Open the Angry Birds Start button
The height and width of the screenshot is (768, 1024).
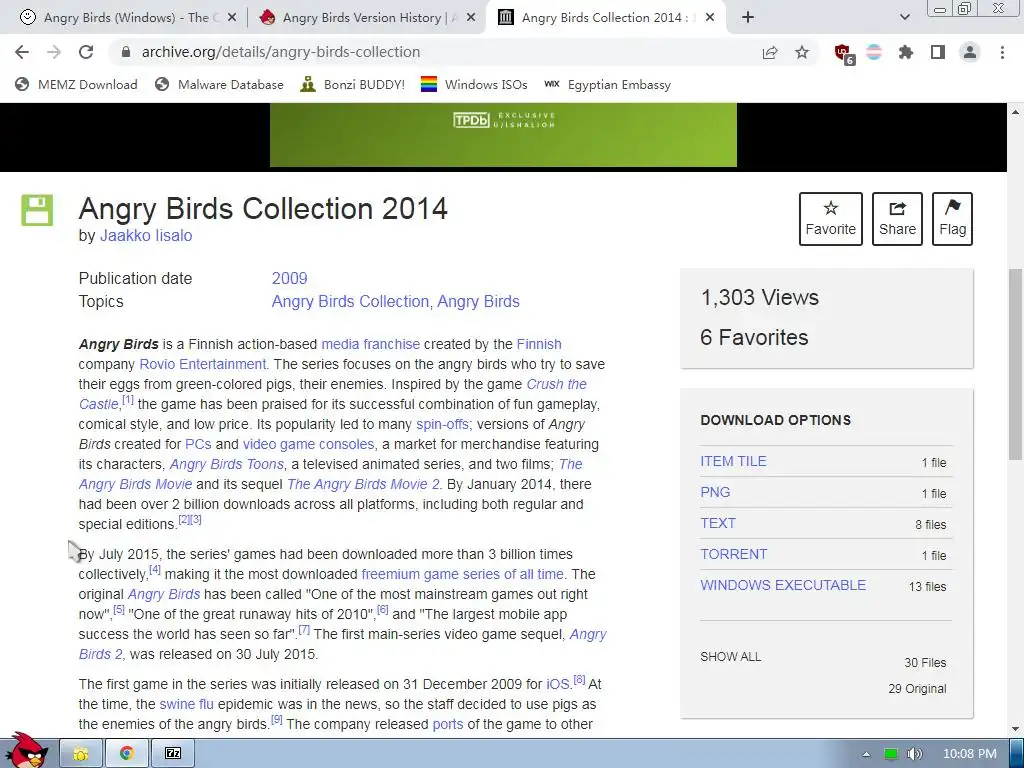pyautogui.click(x=25, y=751)
